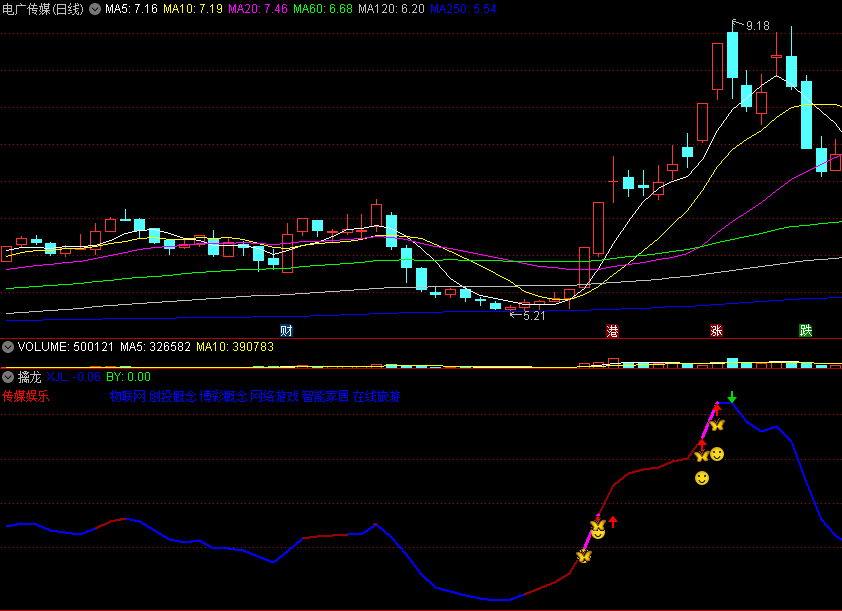Click the 港 event marker
842x611 pixels.
pos(612,331)
